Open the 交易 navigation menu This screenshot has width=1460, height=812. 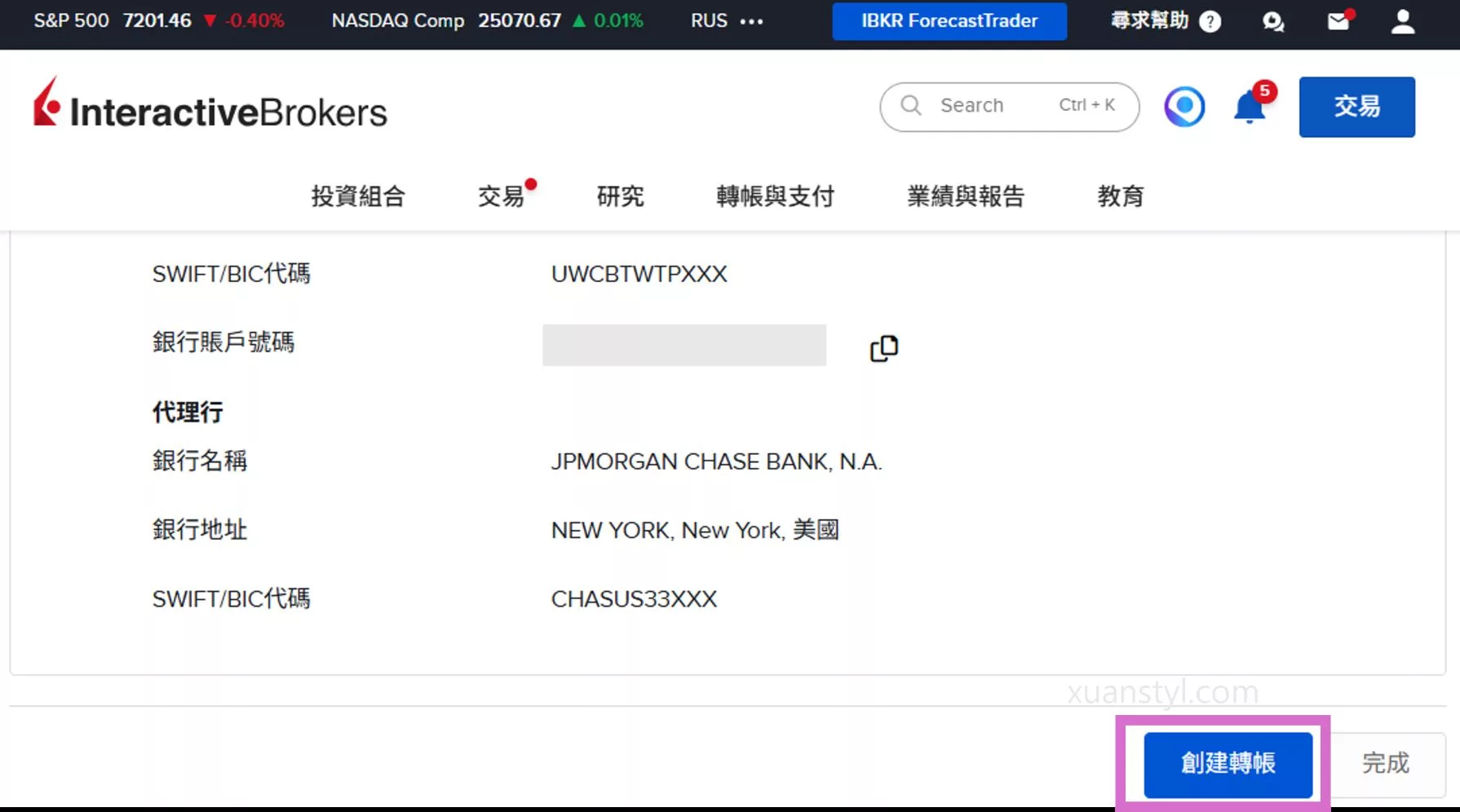(x=501, y=196)
